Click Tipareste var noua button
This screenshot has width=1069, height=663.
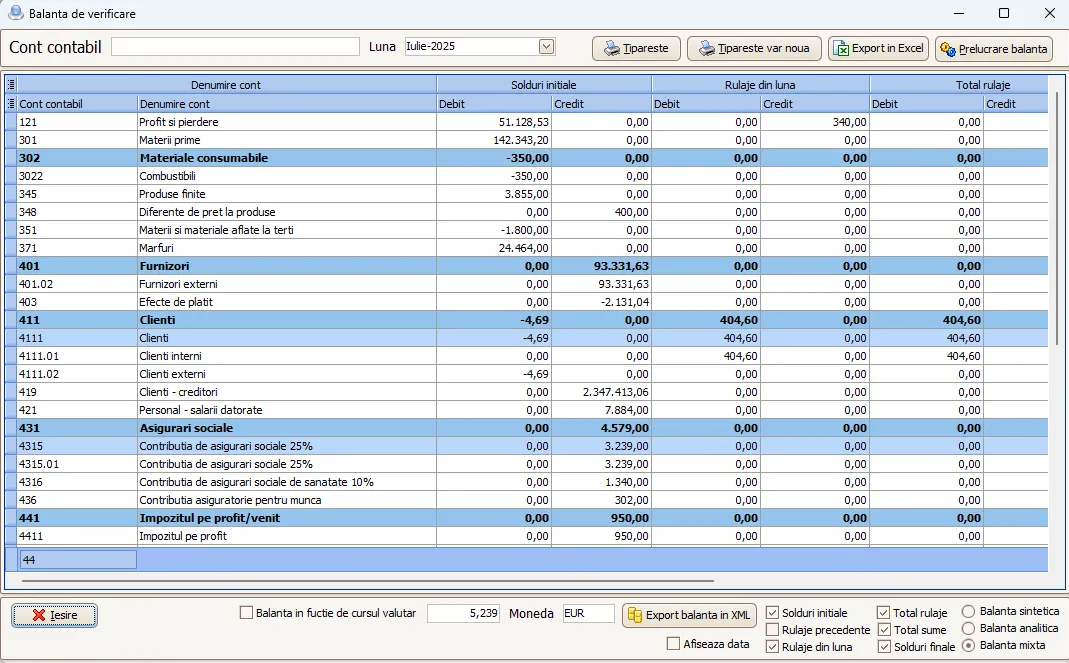tap(754, 48)
